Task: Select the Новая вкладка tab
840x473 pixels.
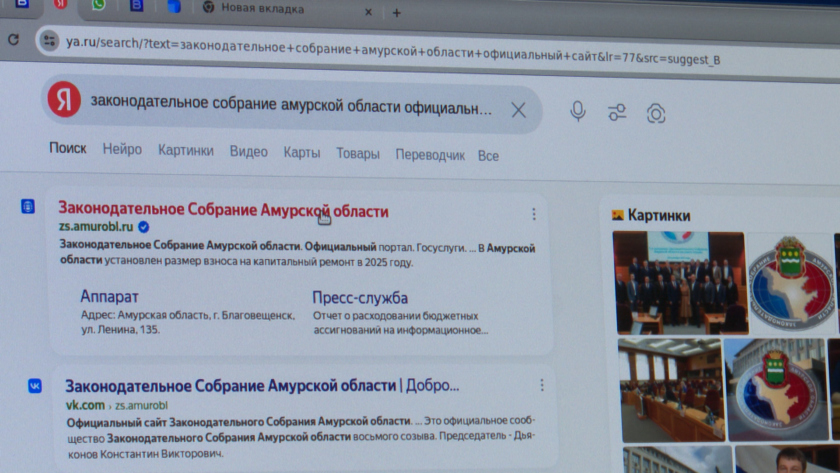Action: (x=261, y=9)
